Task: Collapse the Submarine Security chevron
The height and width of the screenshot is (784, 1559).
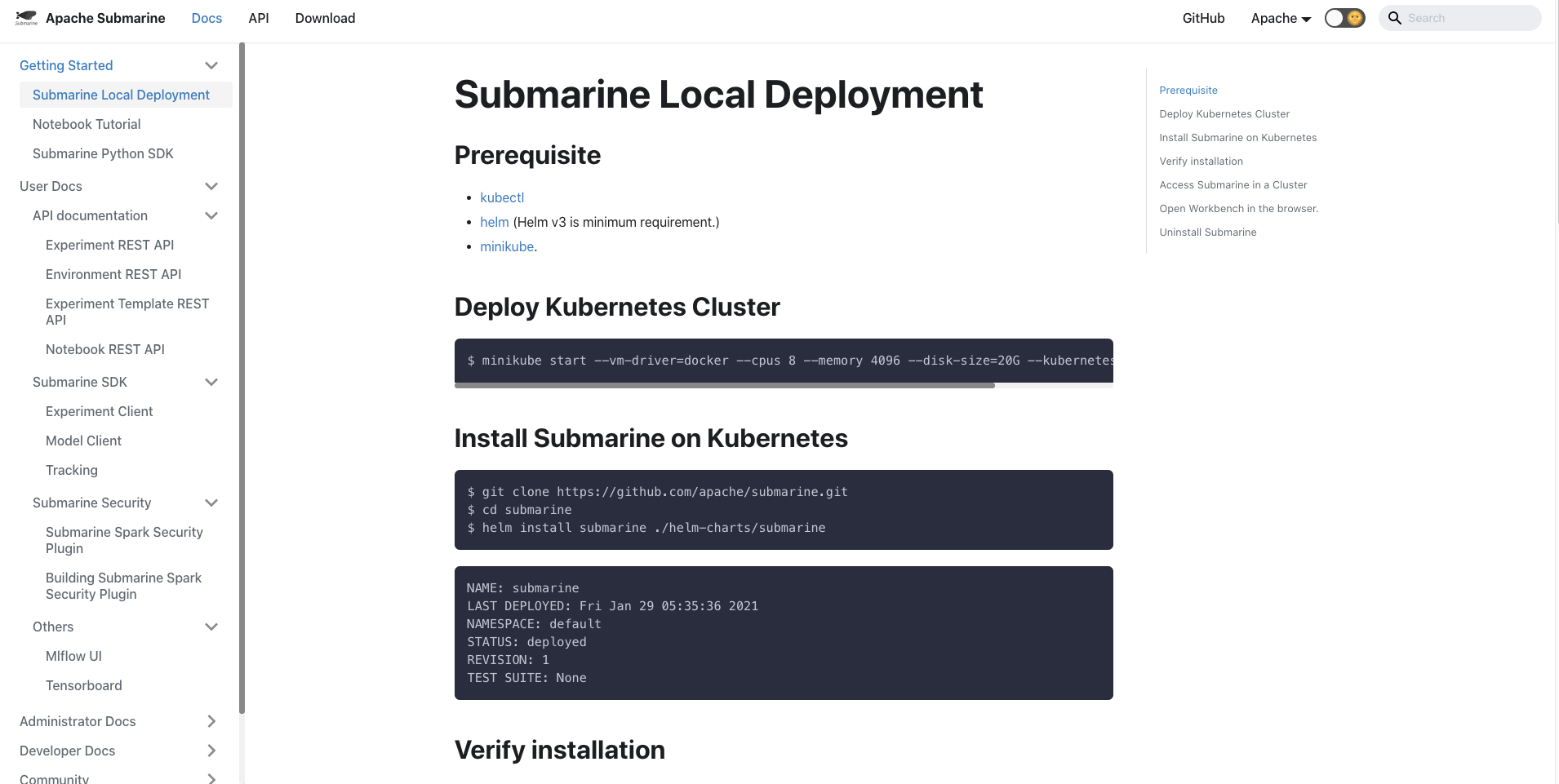Action: [211, 503]
